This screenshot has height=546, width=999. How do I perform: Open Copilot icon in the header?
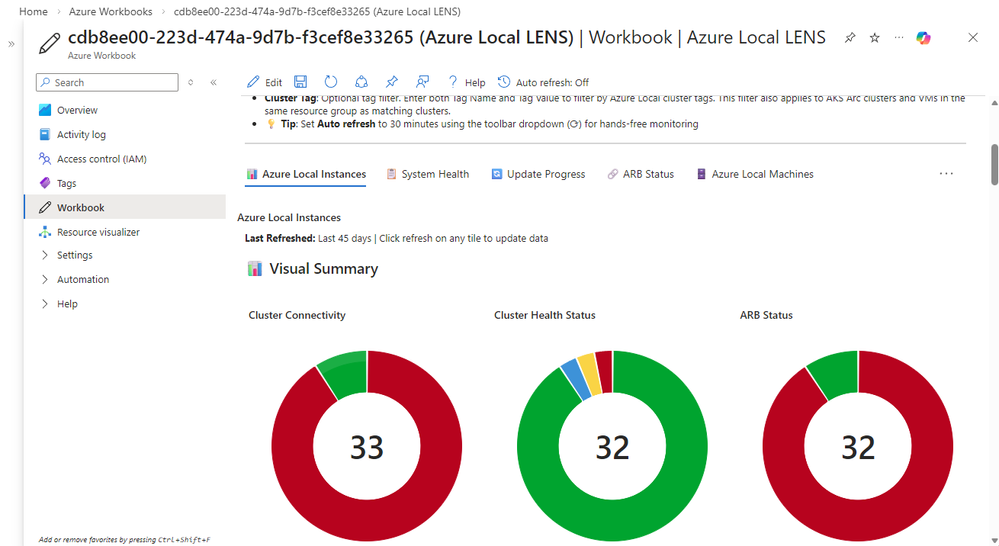(923, 38)
